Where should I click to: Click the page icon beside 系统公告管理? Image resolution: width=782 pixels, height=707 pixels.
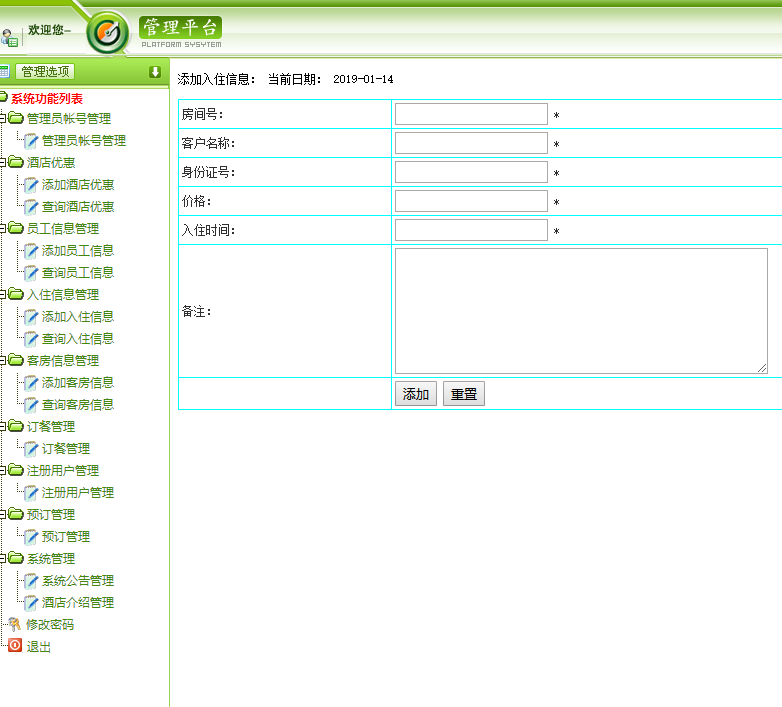pos(31,581)
